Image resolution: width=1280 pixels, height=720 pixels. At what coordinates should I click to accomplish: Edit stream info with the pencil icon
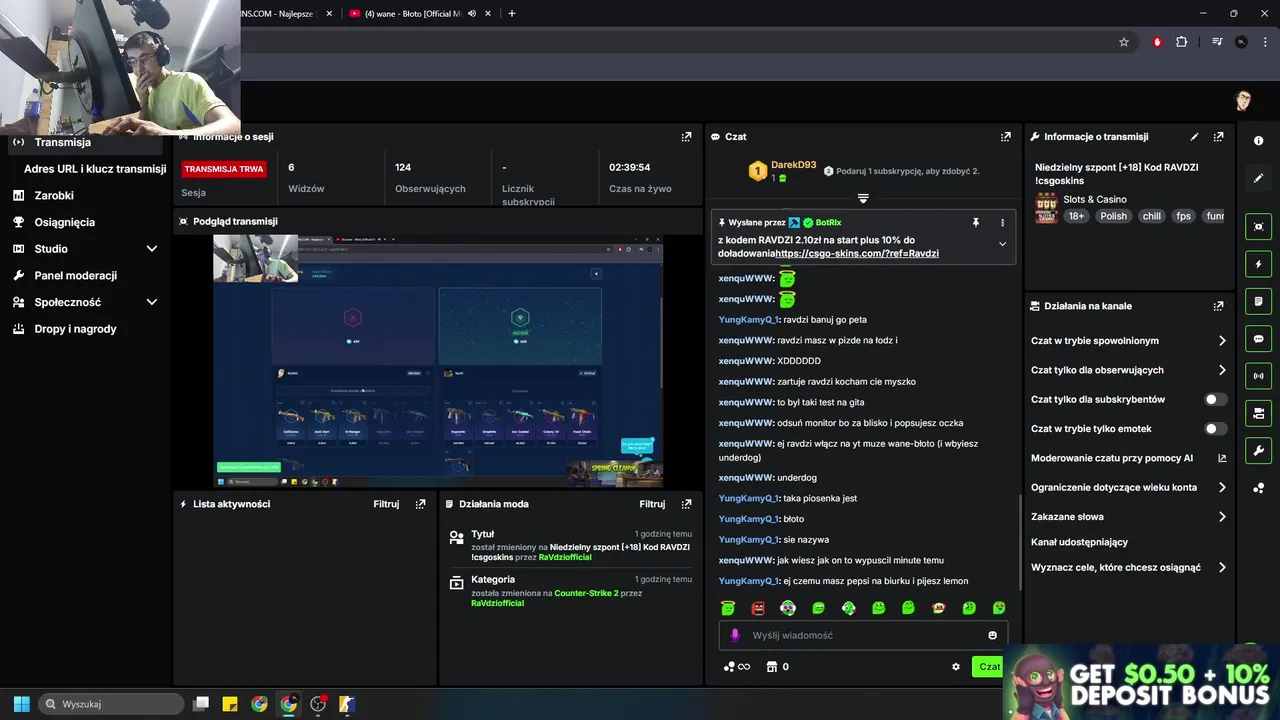(1194, 137)
